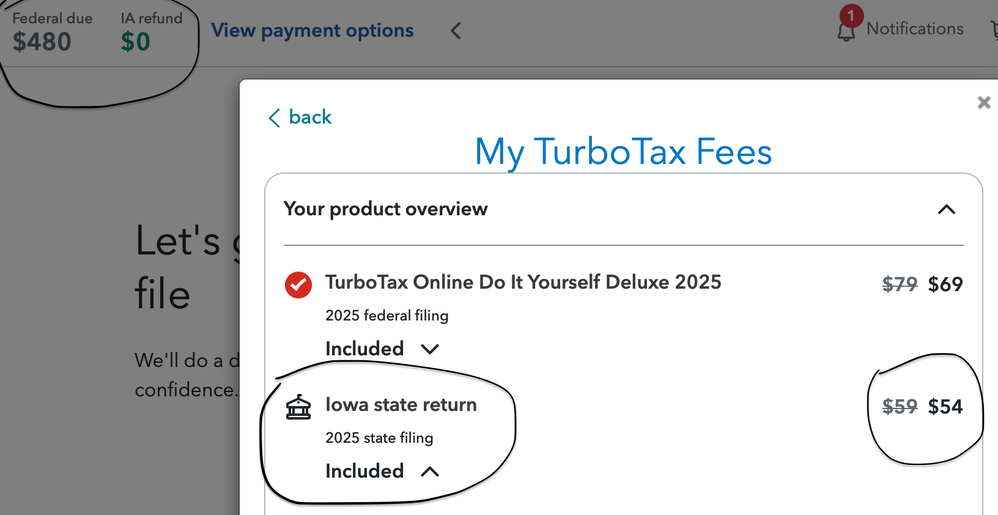The height and width of the screenshot is (515, 998).
Task: Click the Iowa state return building icon
Action: click(298, 407)
